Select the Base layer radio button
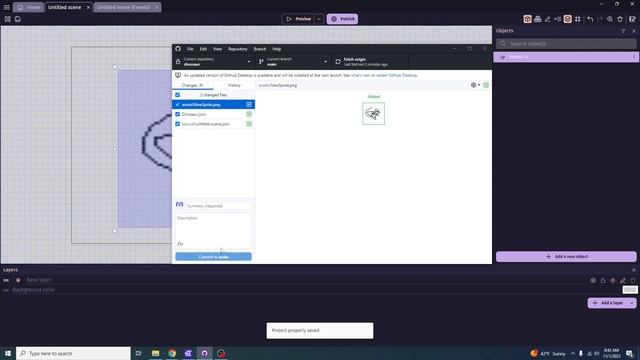 (18, 280)
